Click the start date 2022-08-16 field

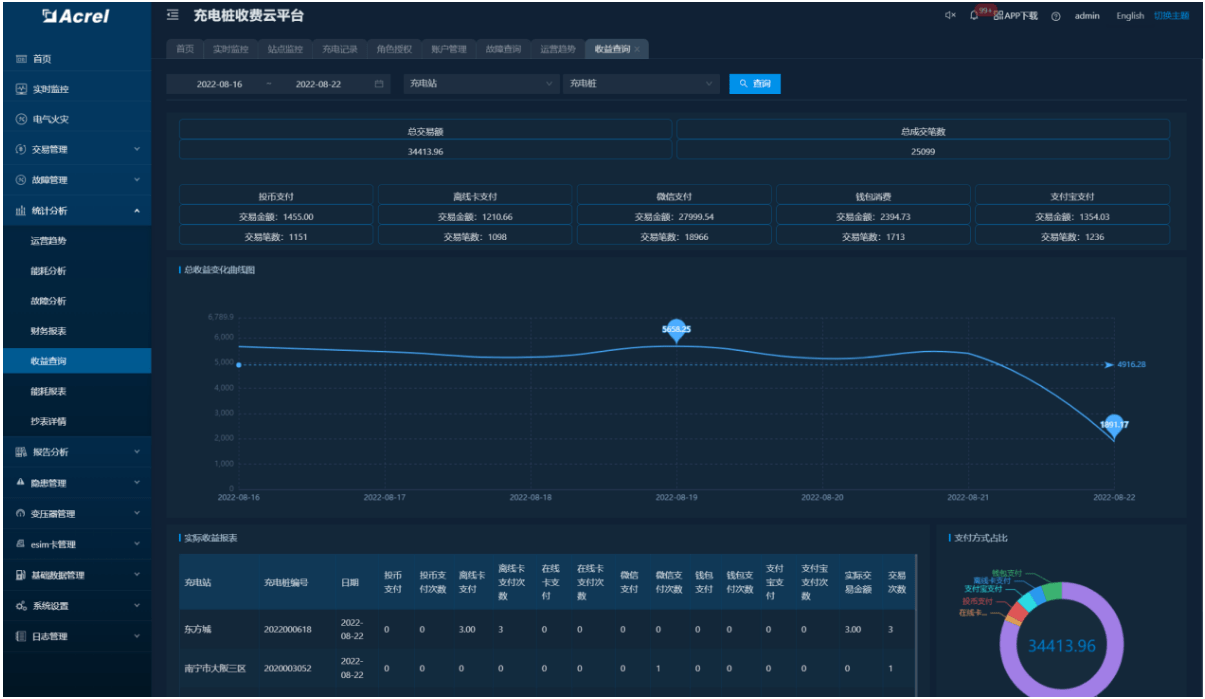[x=220, y=84]
